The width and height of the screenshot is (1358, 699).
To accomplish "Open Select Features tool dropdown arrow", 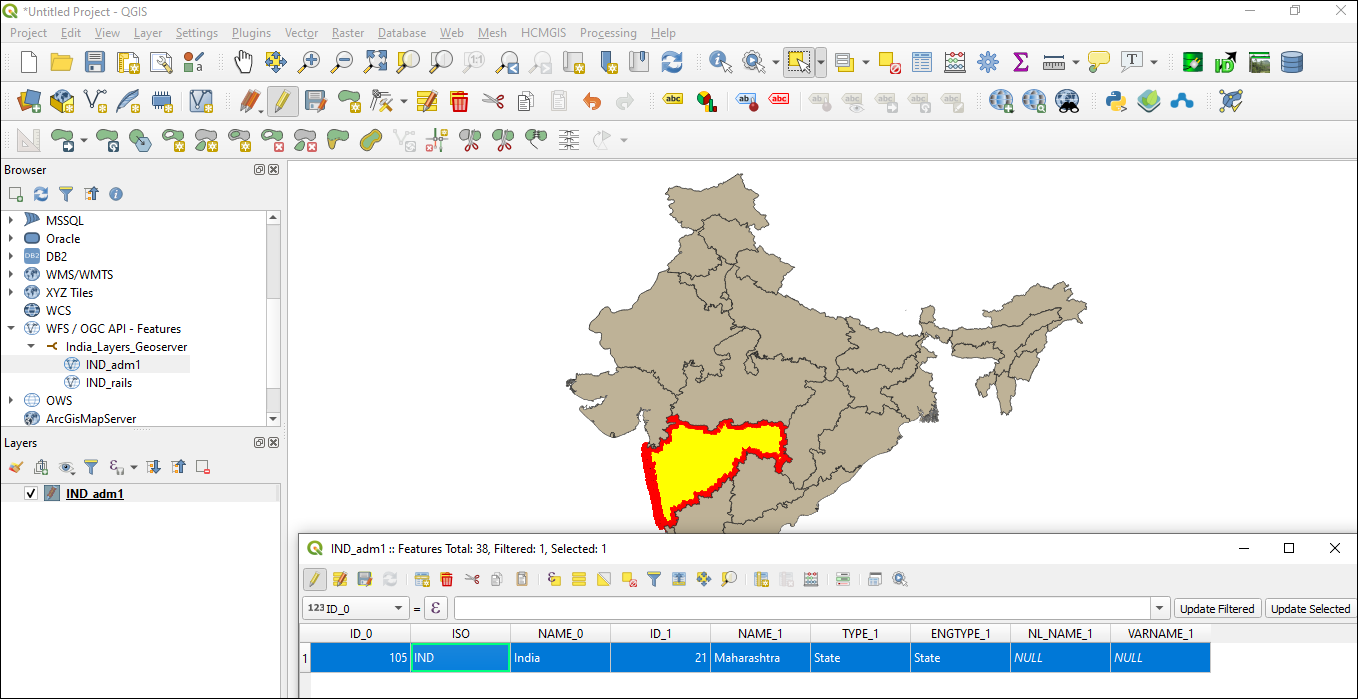I will pyautogui.click(x=821, y=62).
